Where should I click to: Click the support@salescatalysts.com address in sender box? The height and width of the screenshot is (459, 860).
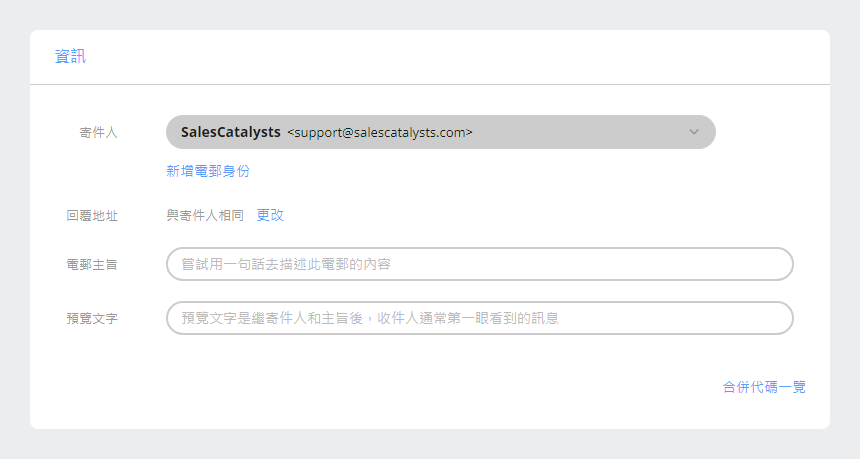tap(380, 132)
